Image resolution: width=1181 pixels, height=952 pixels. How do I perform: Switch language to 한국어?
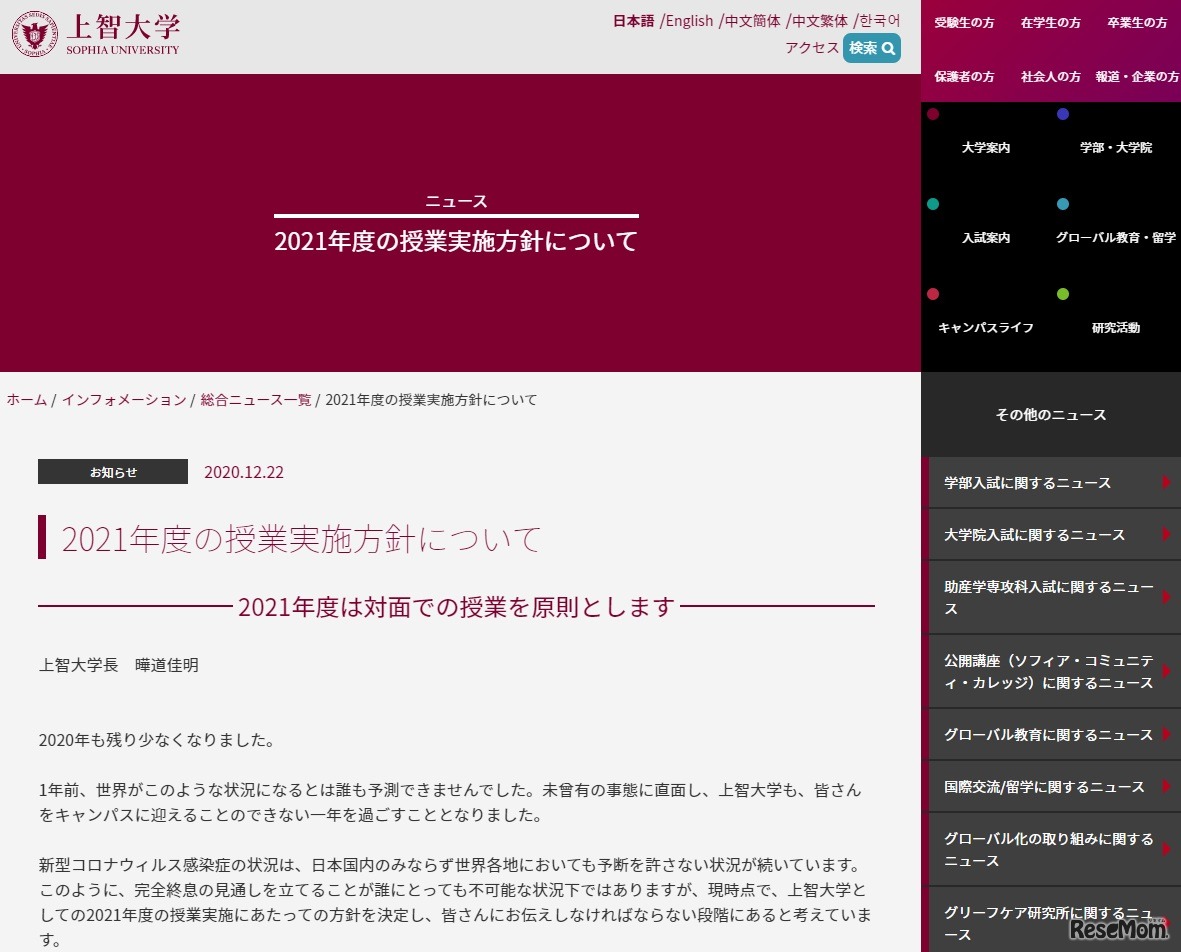coord(880,20)
